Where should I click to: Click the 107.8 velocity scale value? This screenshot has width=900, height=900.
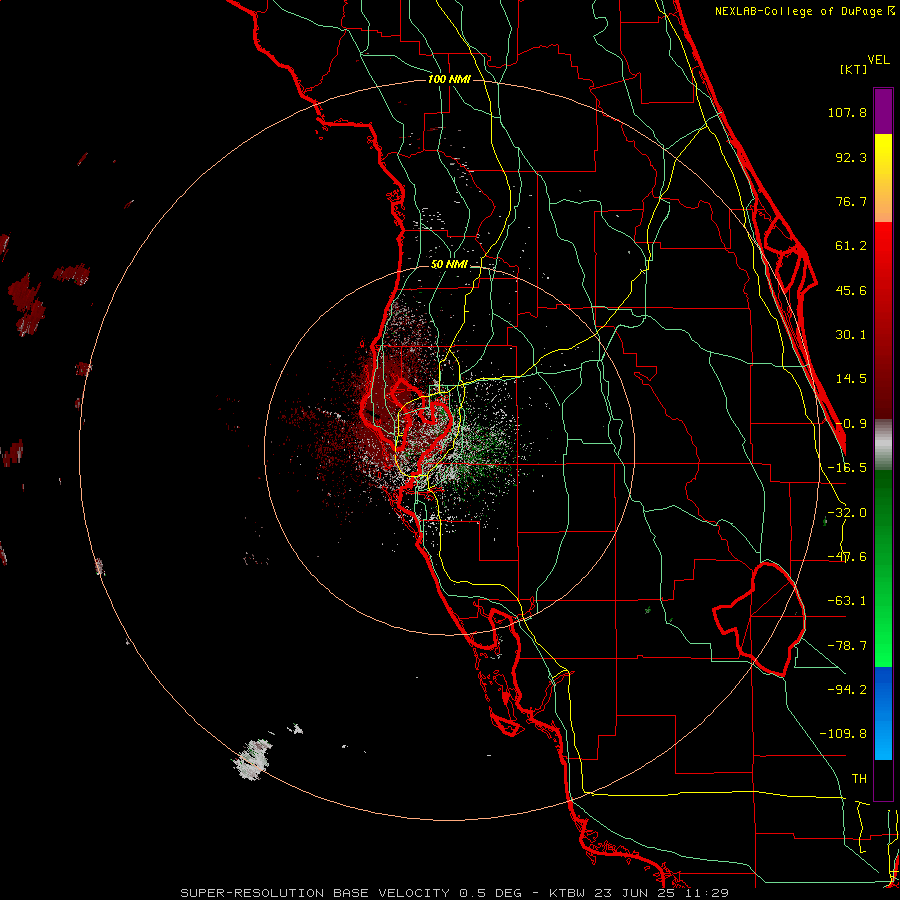pyautogui.click(x=847, y=112)
